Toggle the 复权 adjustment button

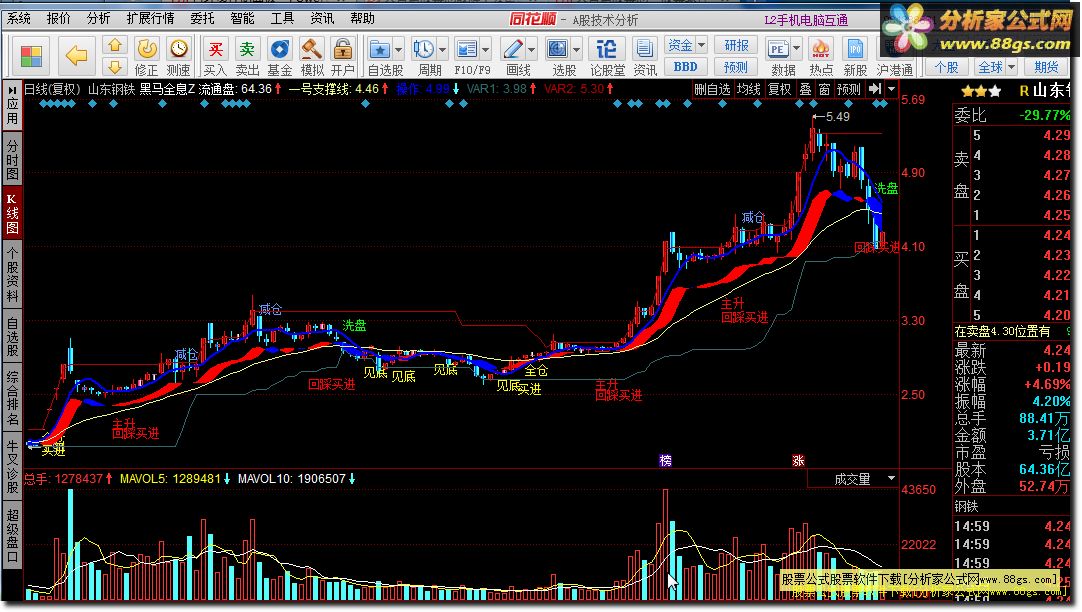tap(780, 89)
